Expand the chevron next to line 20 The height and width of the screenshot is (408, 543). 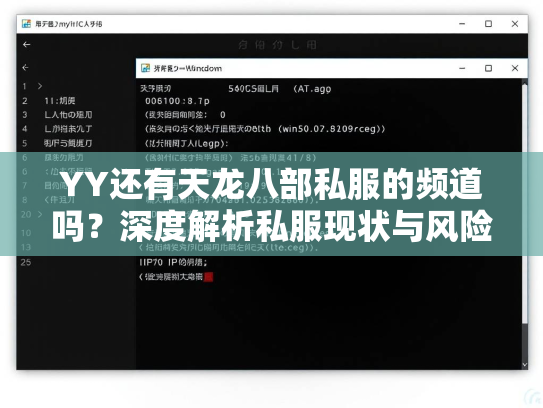(x=40, y=214)
